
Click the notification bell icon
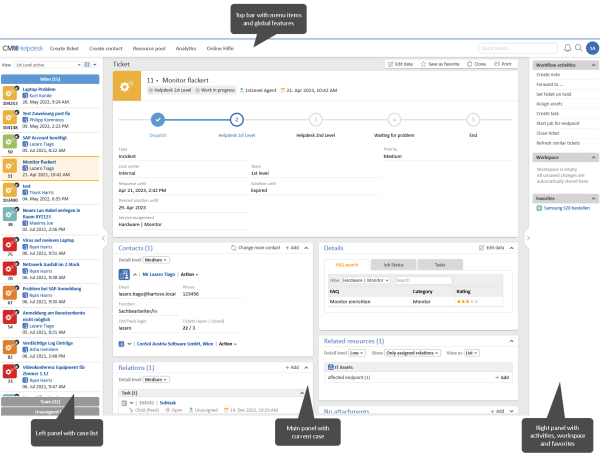(x=567, y=48)
